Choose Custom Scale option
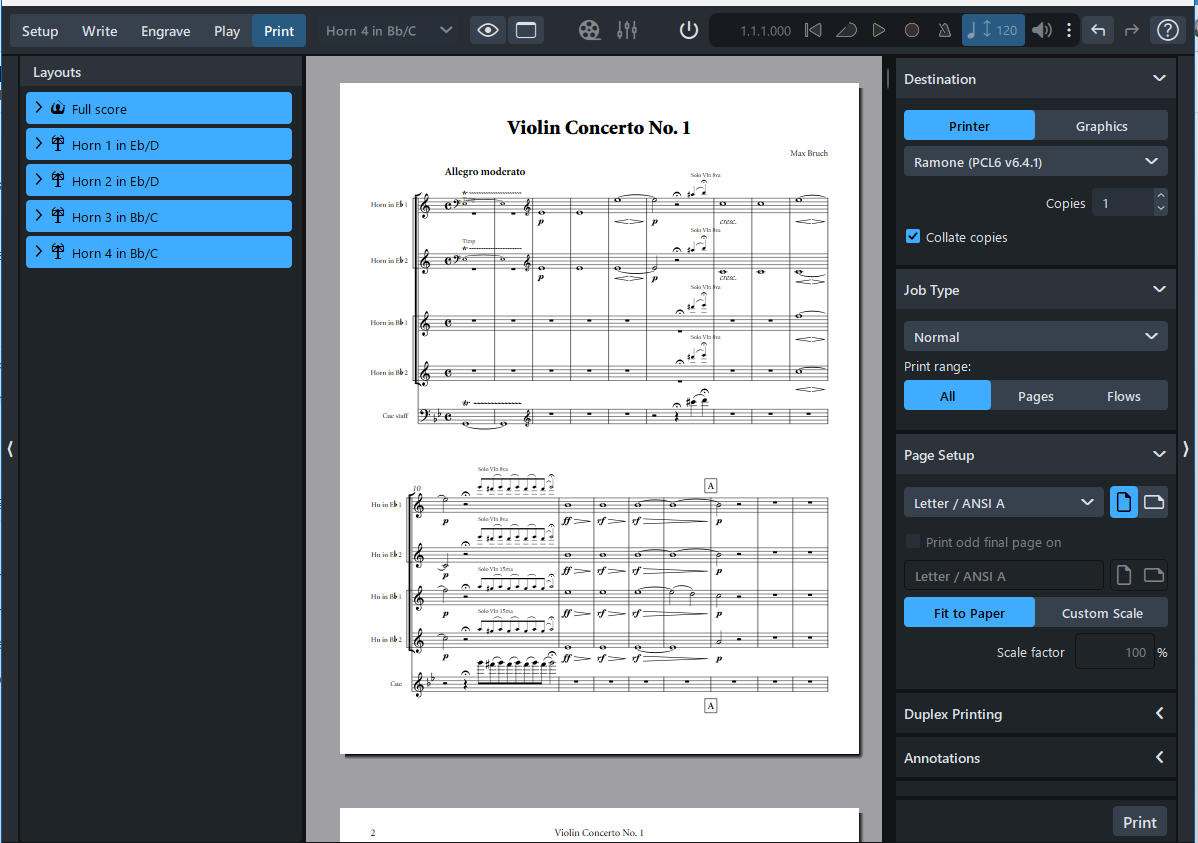 [1101, 612]
